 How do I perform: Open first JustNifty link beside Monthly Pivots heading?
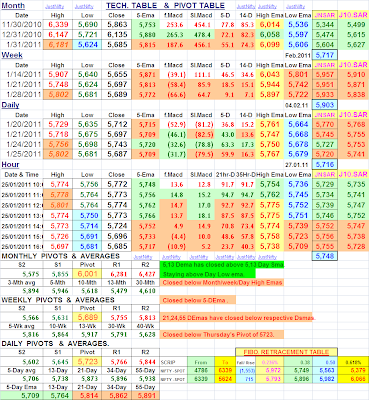tap(143, 257)
